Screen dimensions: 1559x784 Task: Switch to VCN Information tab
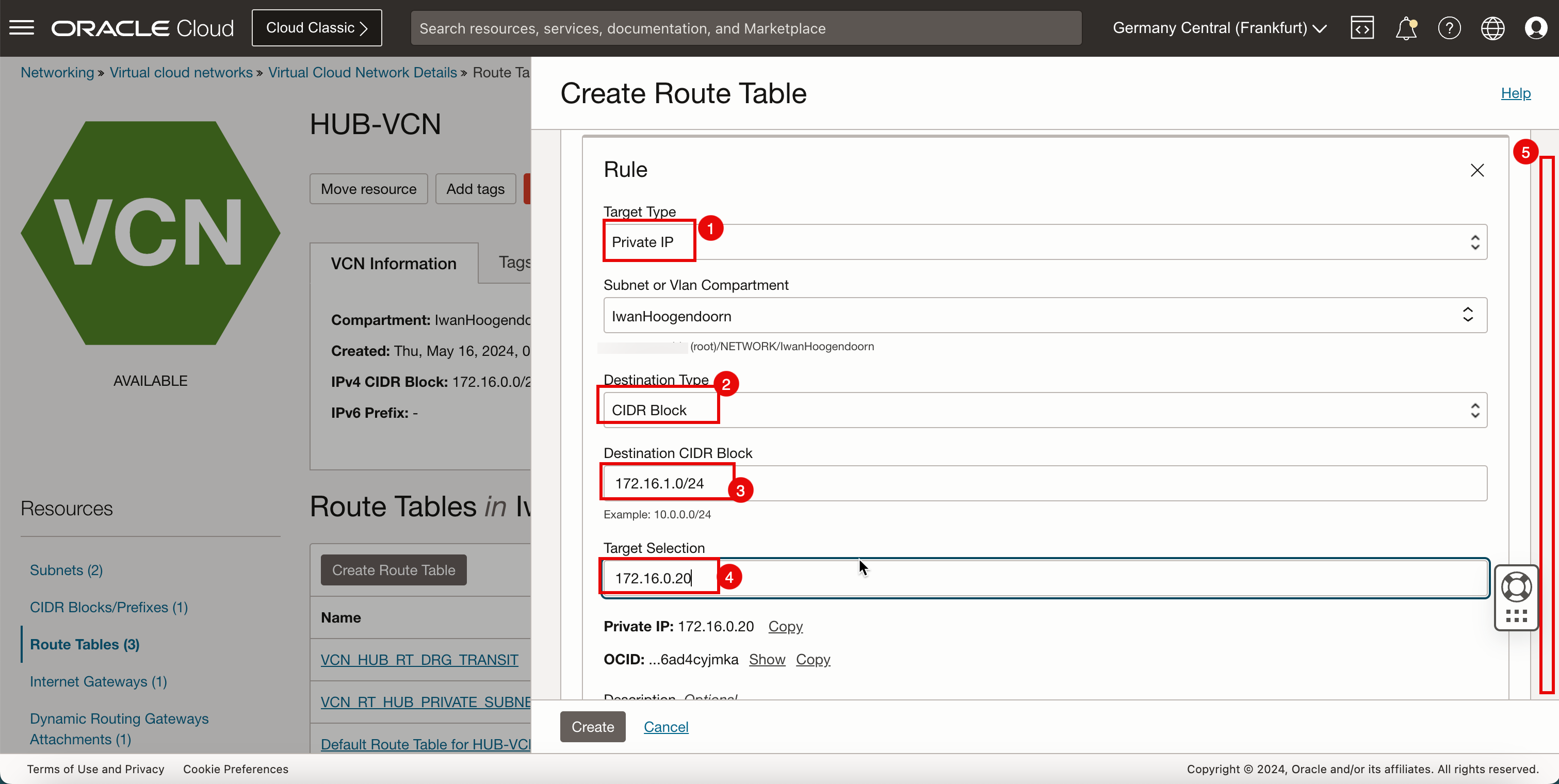tap(393, 263)
